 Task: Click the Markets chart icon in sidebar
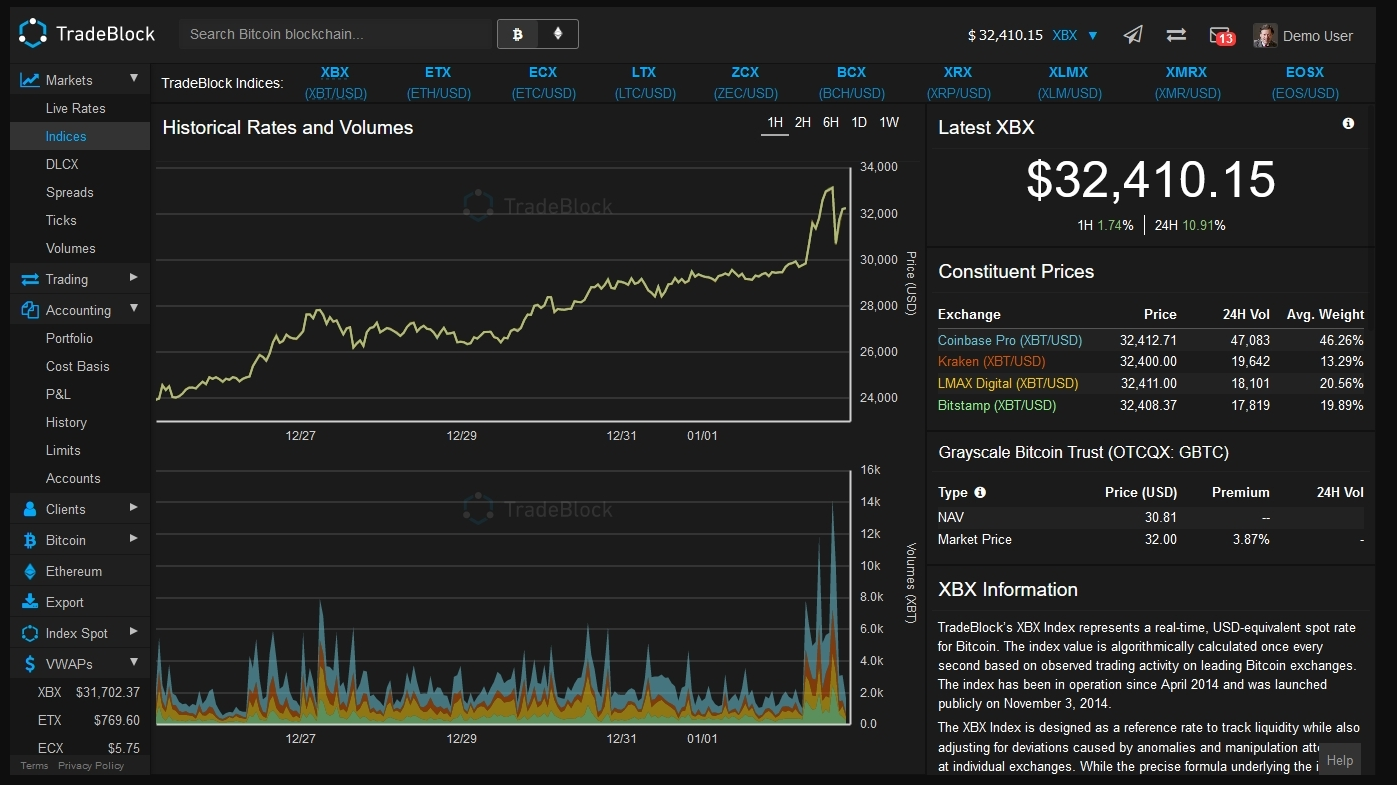coord(29,80)
